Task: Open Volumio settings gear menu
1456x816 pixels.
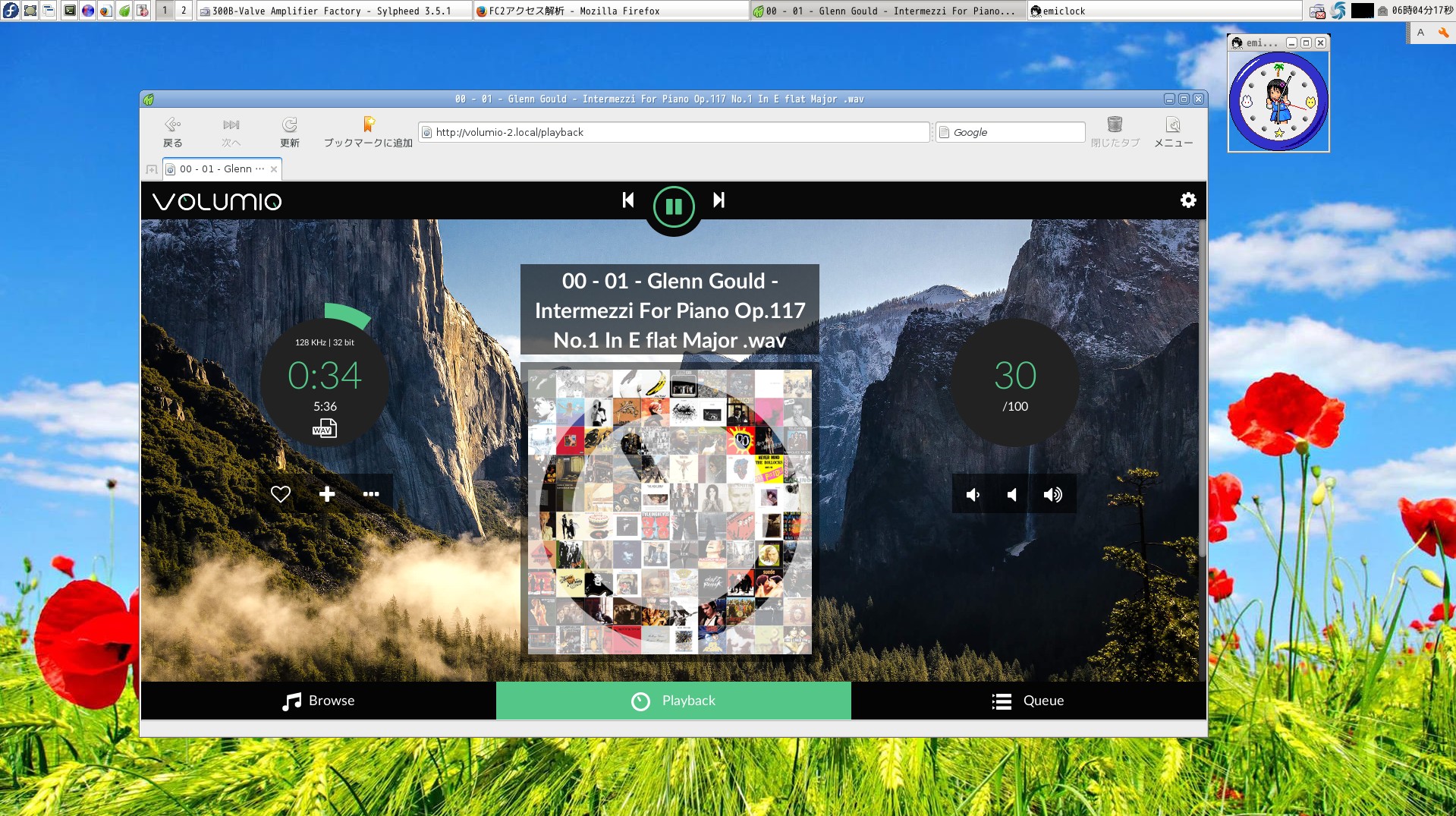Action: [1187, 200]
